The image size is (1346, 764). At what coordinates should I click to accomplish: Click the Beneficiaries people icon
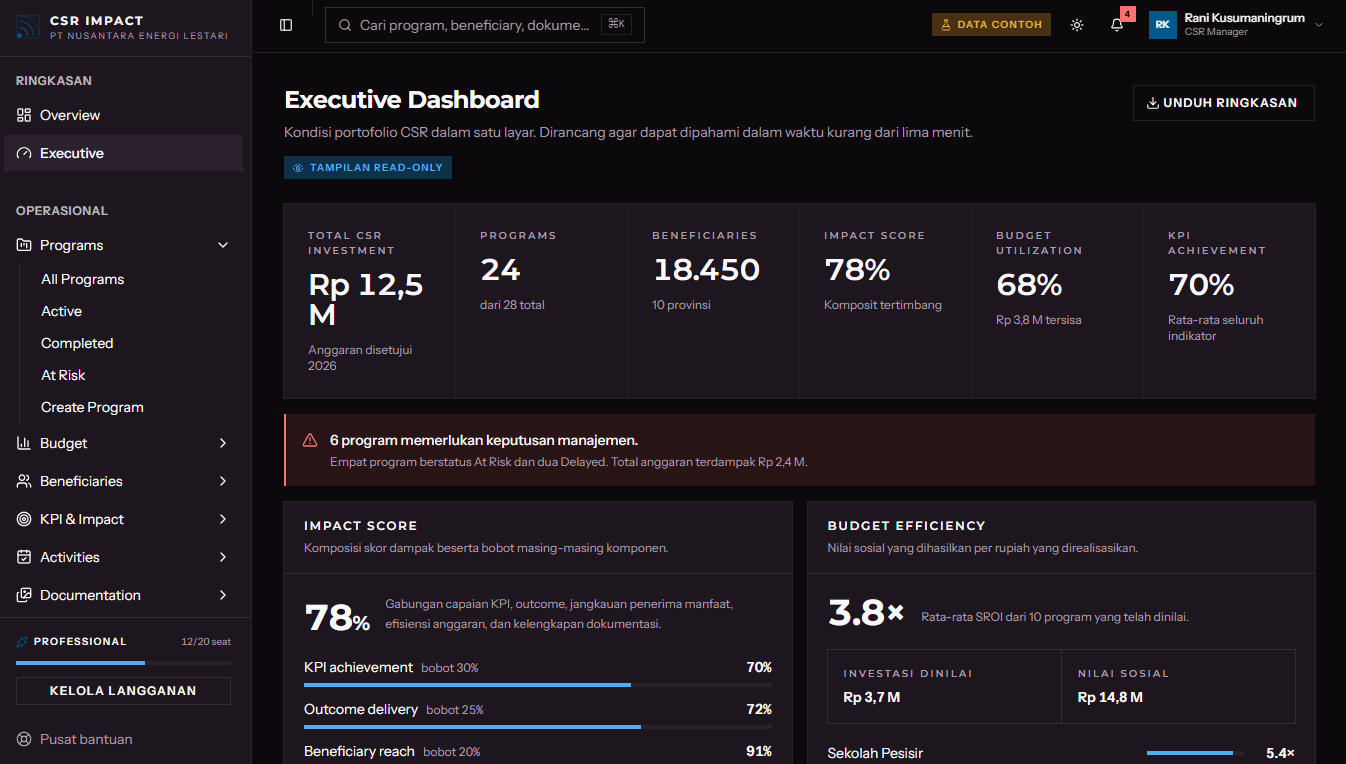pyautogui.click(x=24, y=481)
